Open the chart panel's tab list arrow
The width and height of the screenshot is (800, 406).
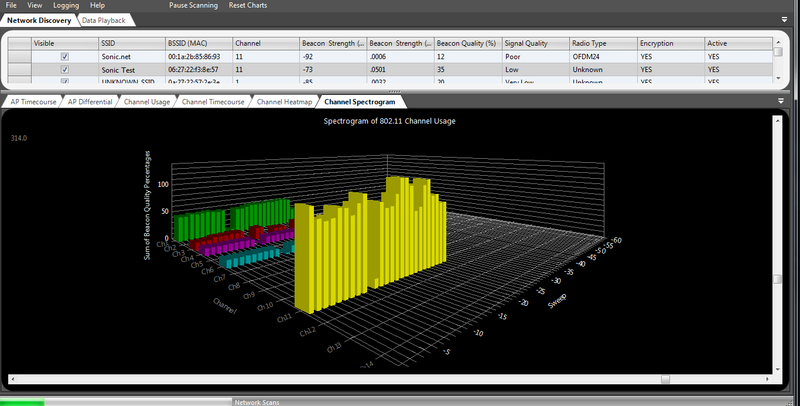780,101
